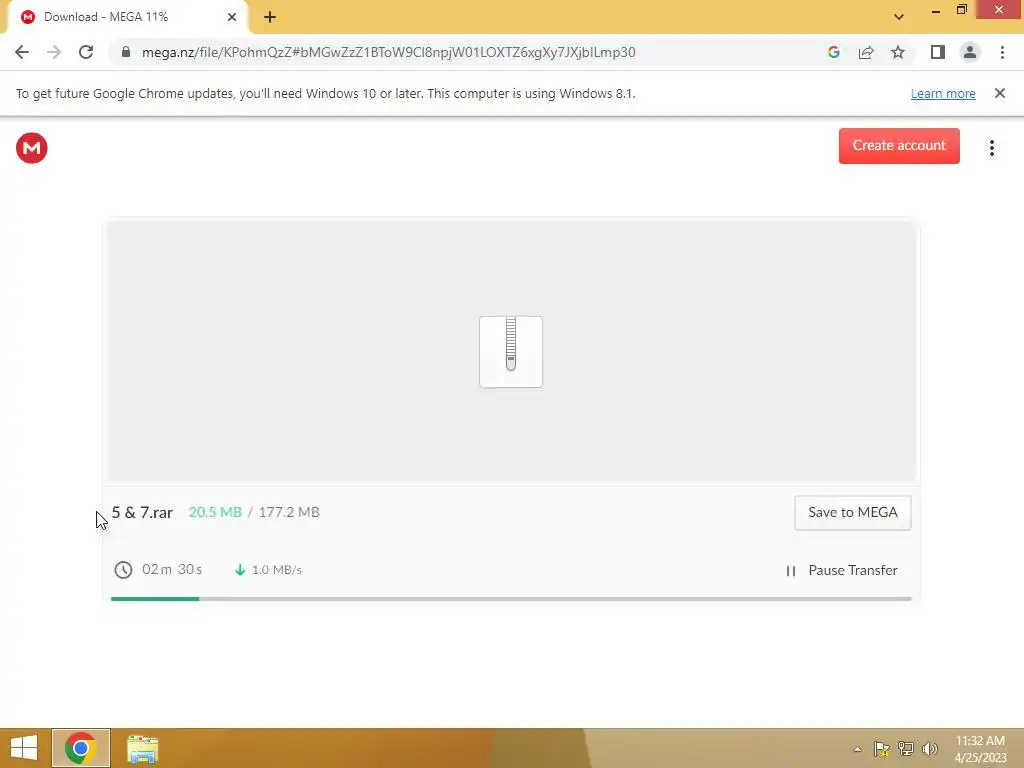Image resolution: width=1024 pixels, height=768 pixels.
Task: Share this page via share icon
Action: pyautogui.click(x=866, y=52)
